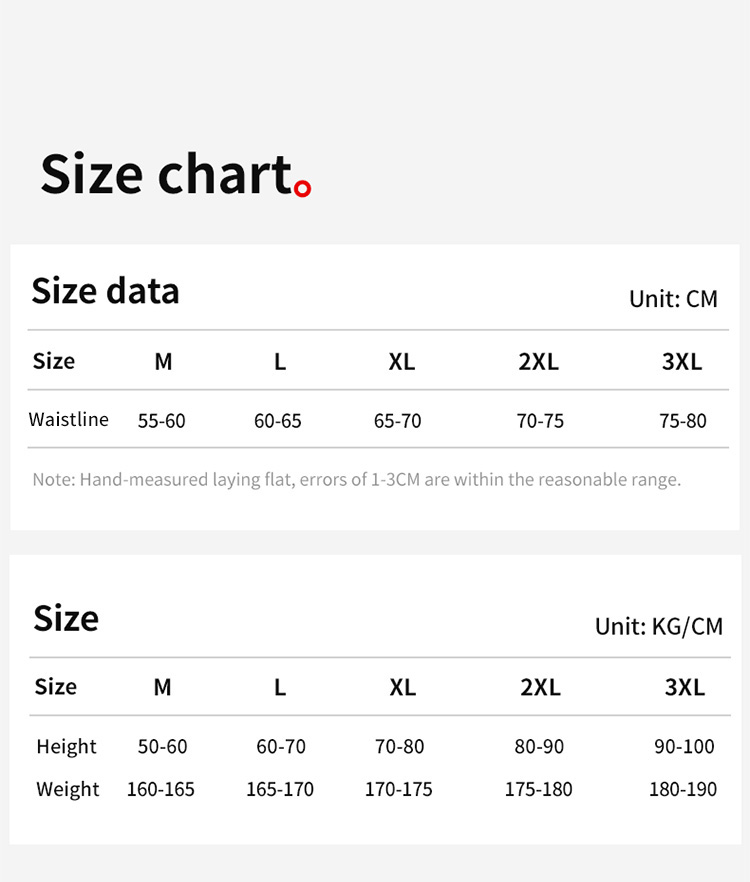This screenshot has height=882, width=750.
Task: Select the Size data heading
Action: coord(105,291)
